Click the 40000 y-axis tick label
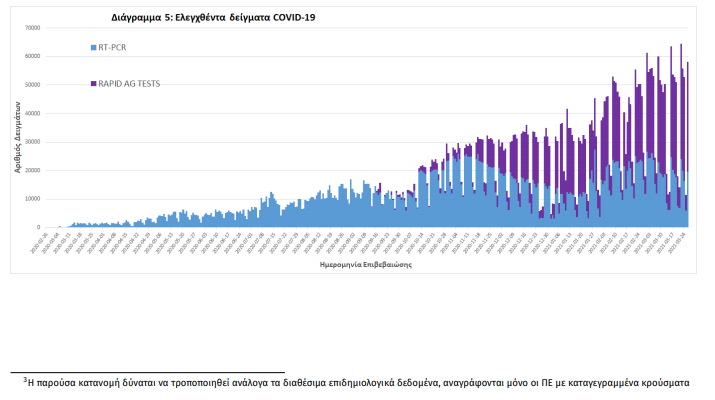This screenshot has width=715, height=400. pyautogui.click(x=31, y=113)
